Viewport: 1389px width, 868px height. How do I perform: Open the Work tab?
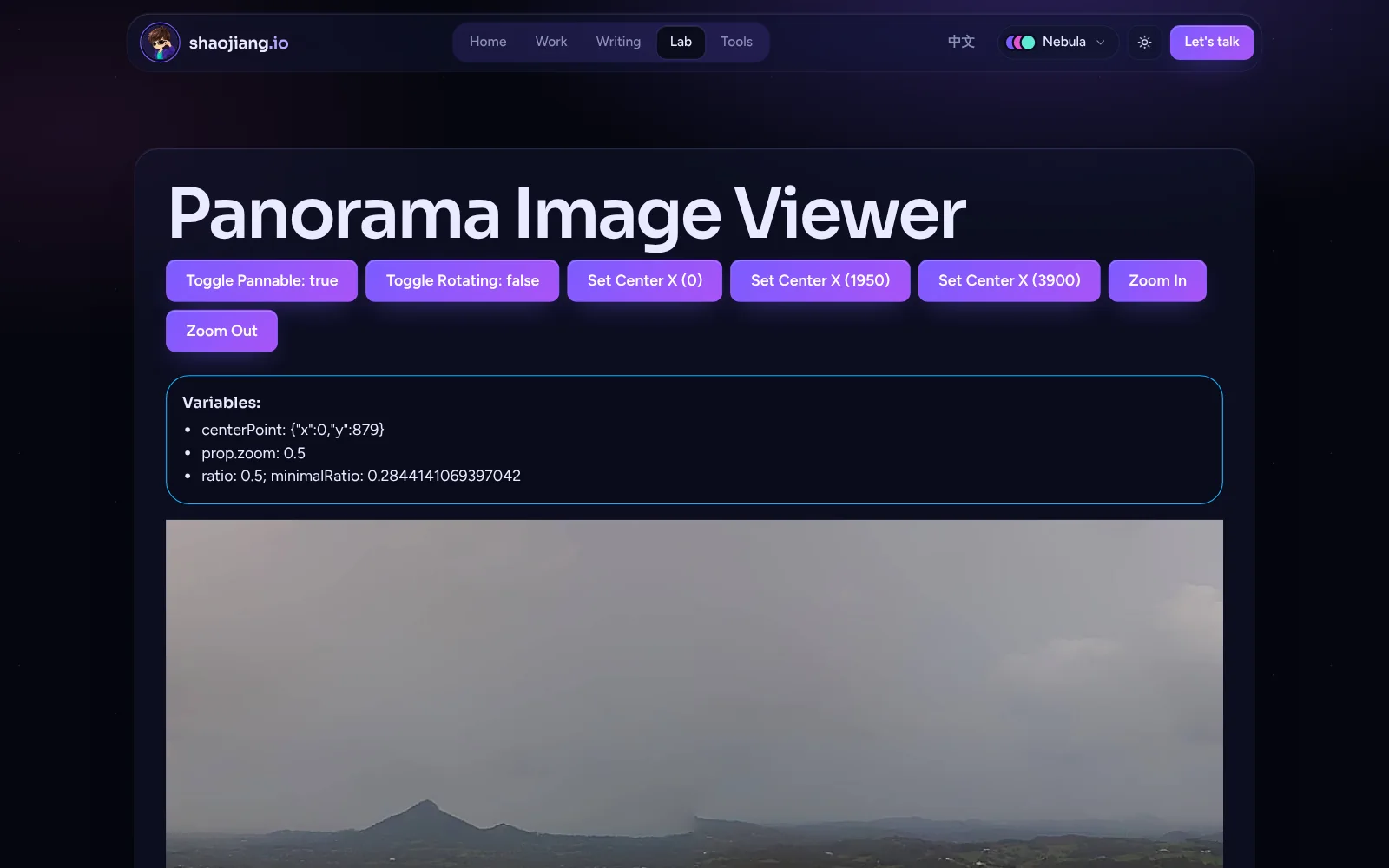click(551, 42)
